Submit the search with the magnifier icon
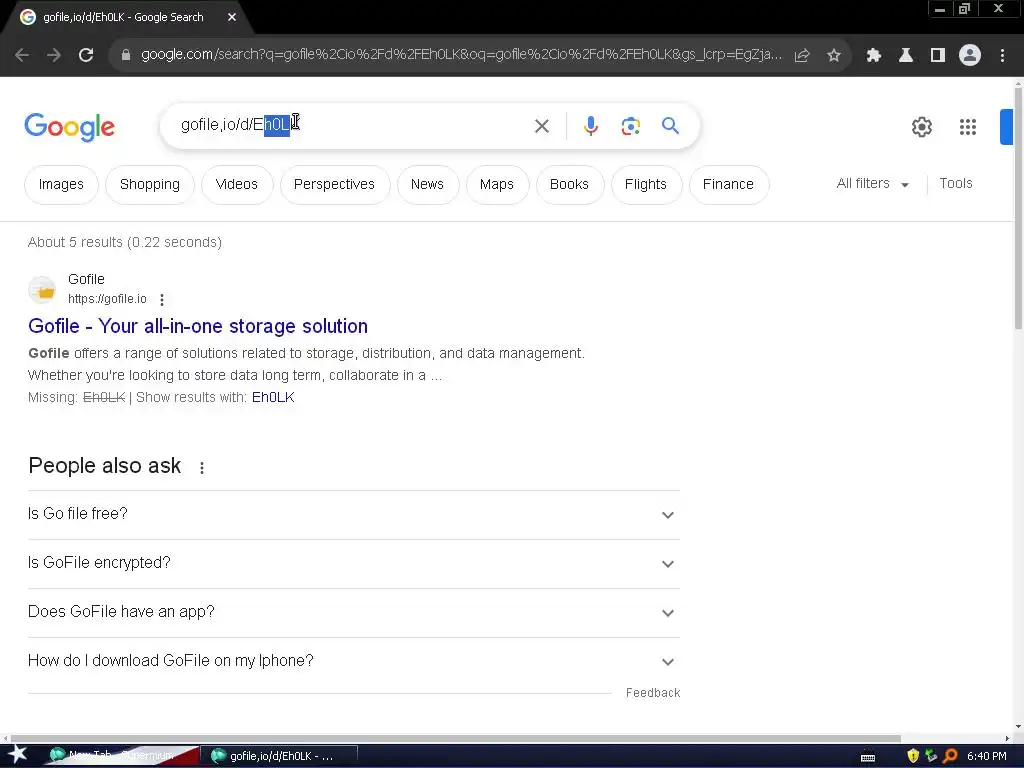 pos(671,125)
